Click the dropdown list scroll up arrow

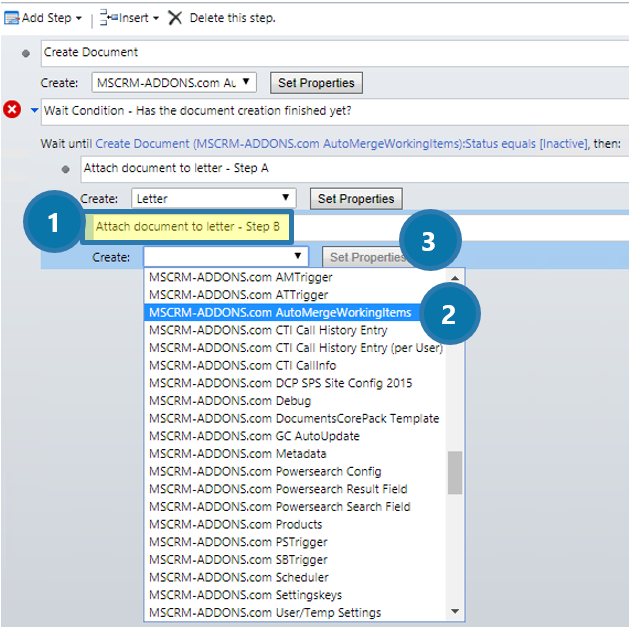click(x=455, y=278)
